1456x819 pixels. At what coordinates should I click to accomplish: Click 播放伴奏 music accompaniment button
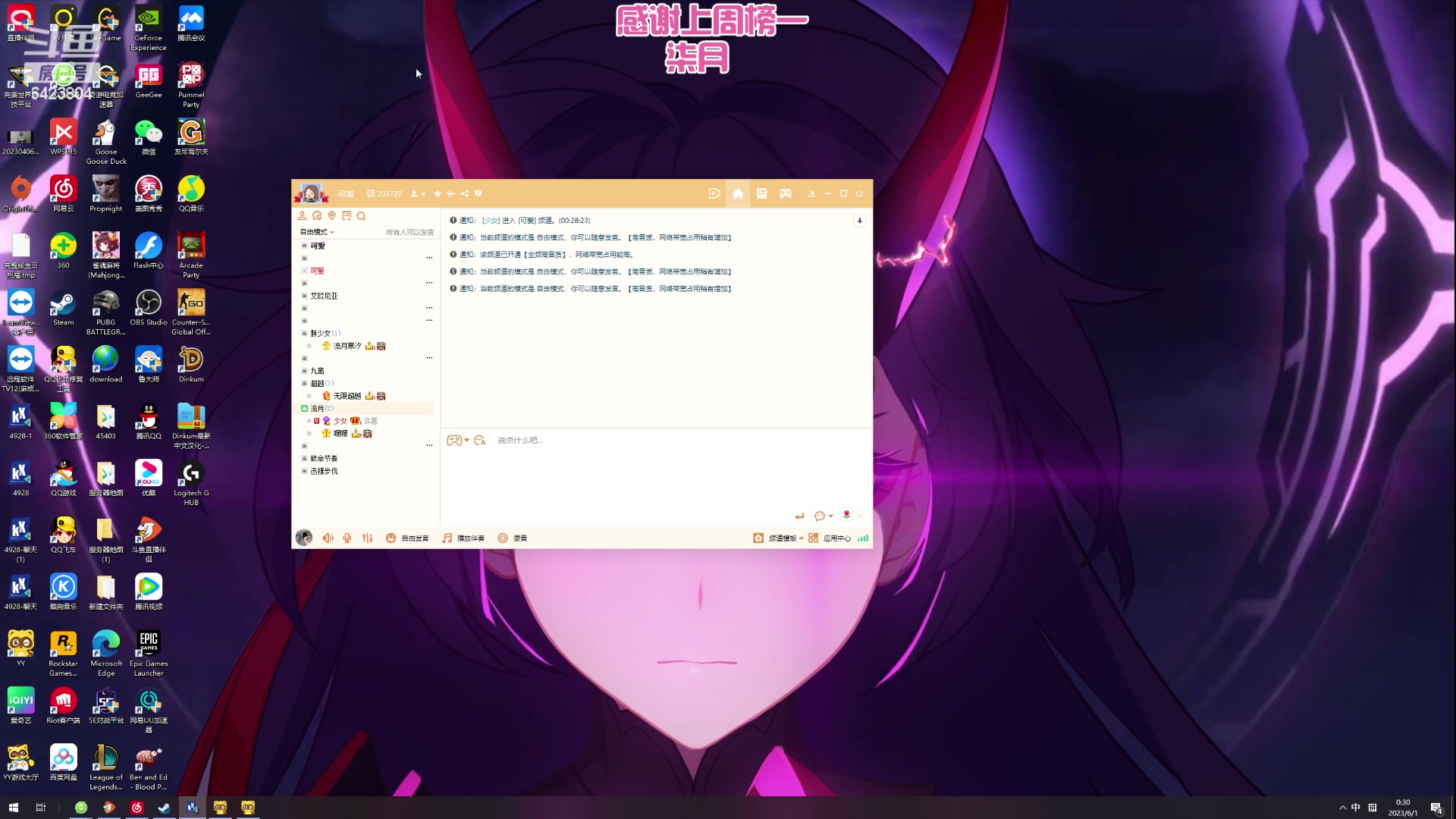pyautogui.click(x=463, y=538)
